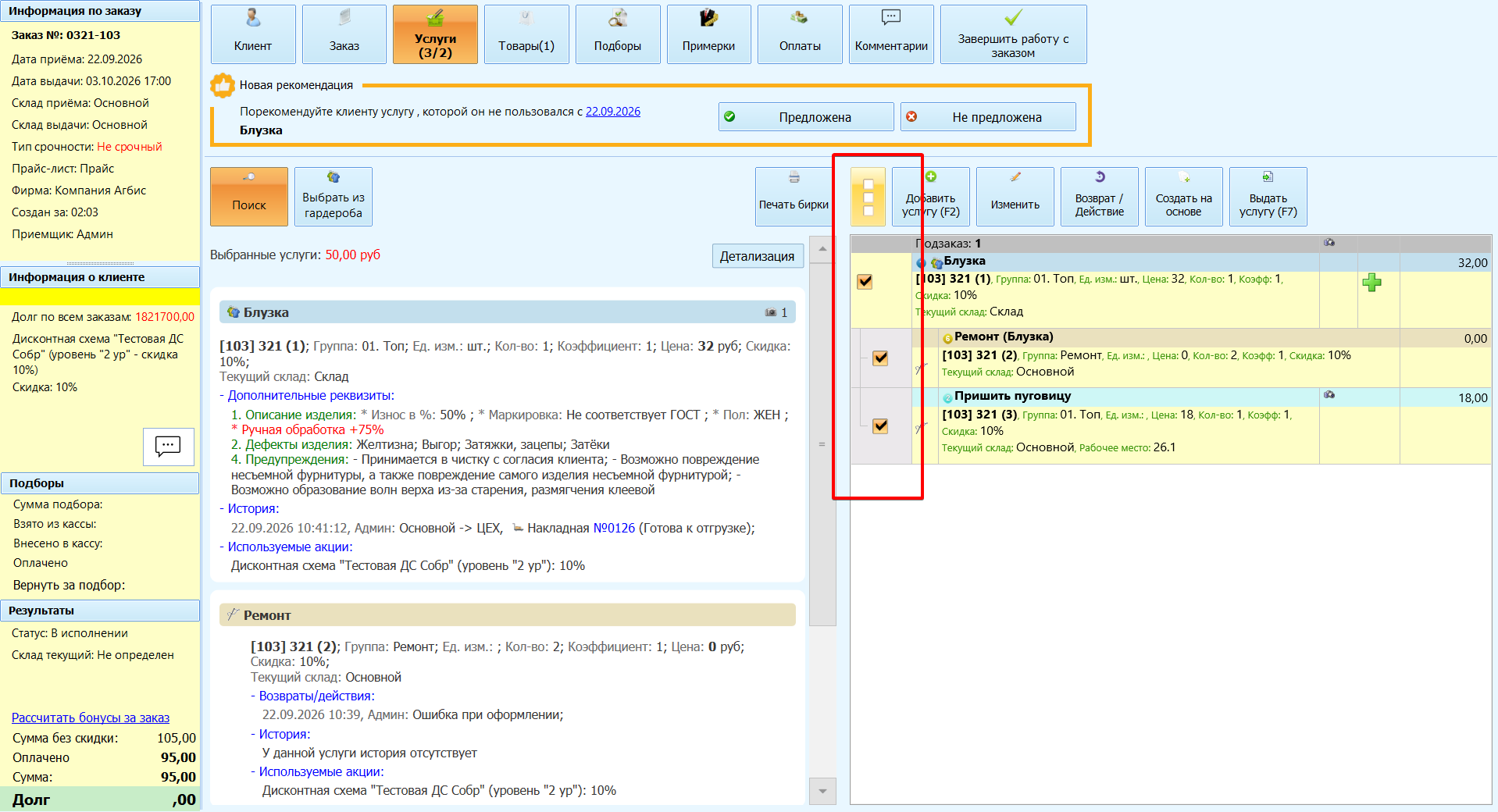Click the yellow select-all checkboxes button
Viewport: 1498px width, 812px height.
(868, 197)
